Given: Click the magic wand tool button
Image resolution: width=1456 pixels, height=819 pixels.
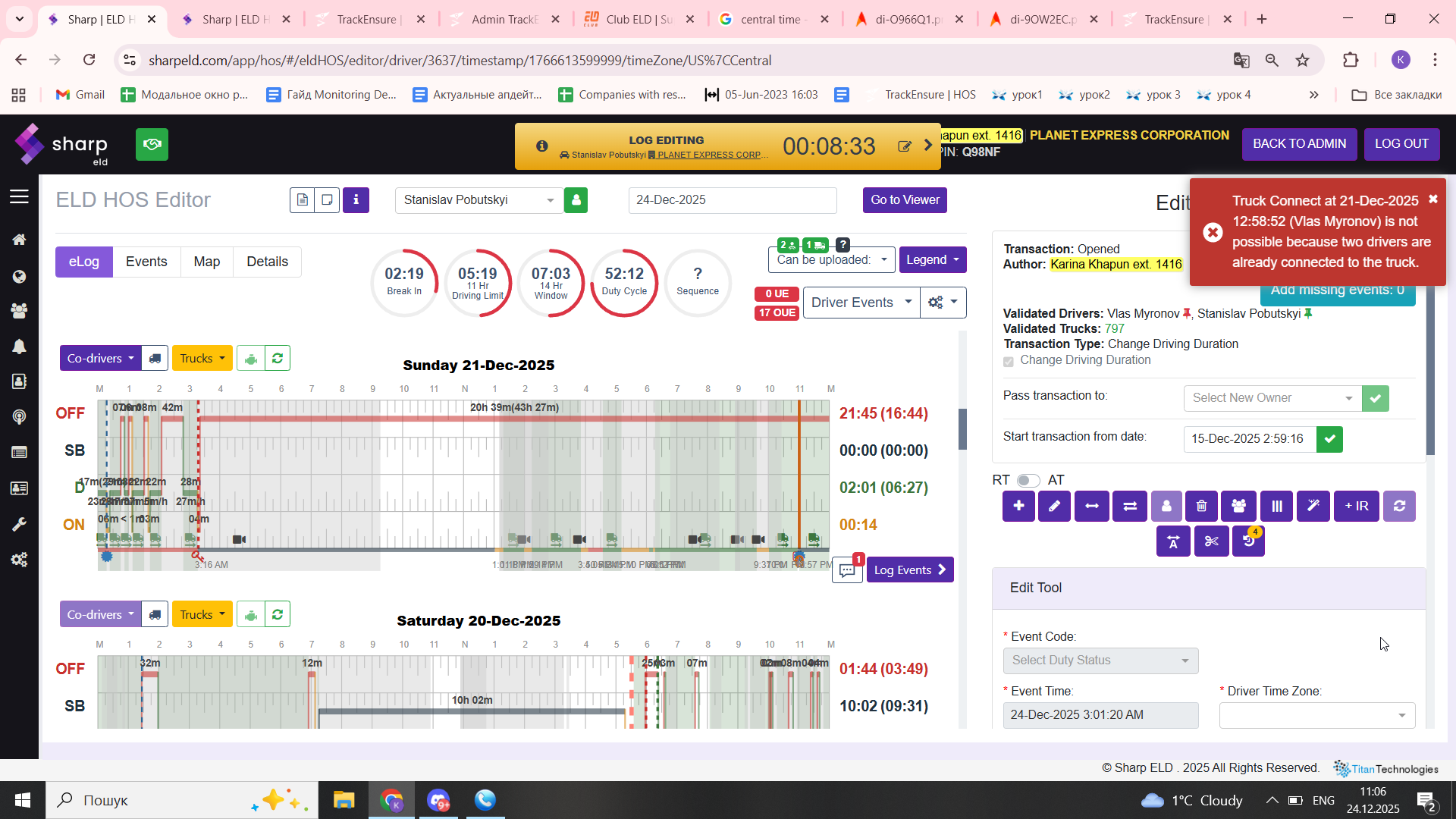Looking at the screenshot, I should click(1313, 507).
